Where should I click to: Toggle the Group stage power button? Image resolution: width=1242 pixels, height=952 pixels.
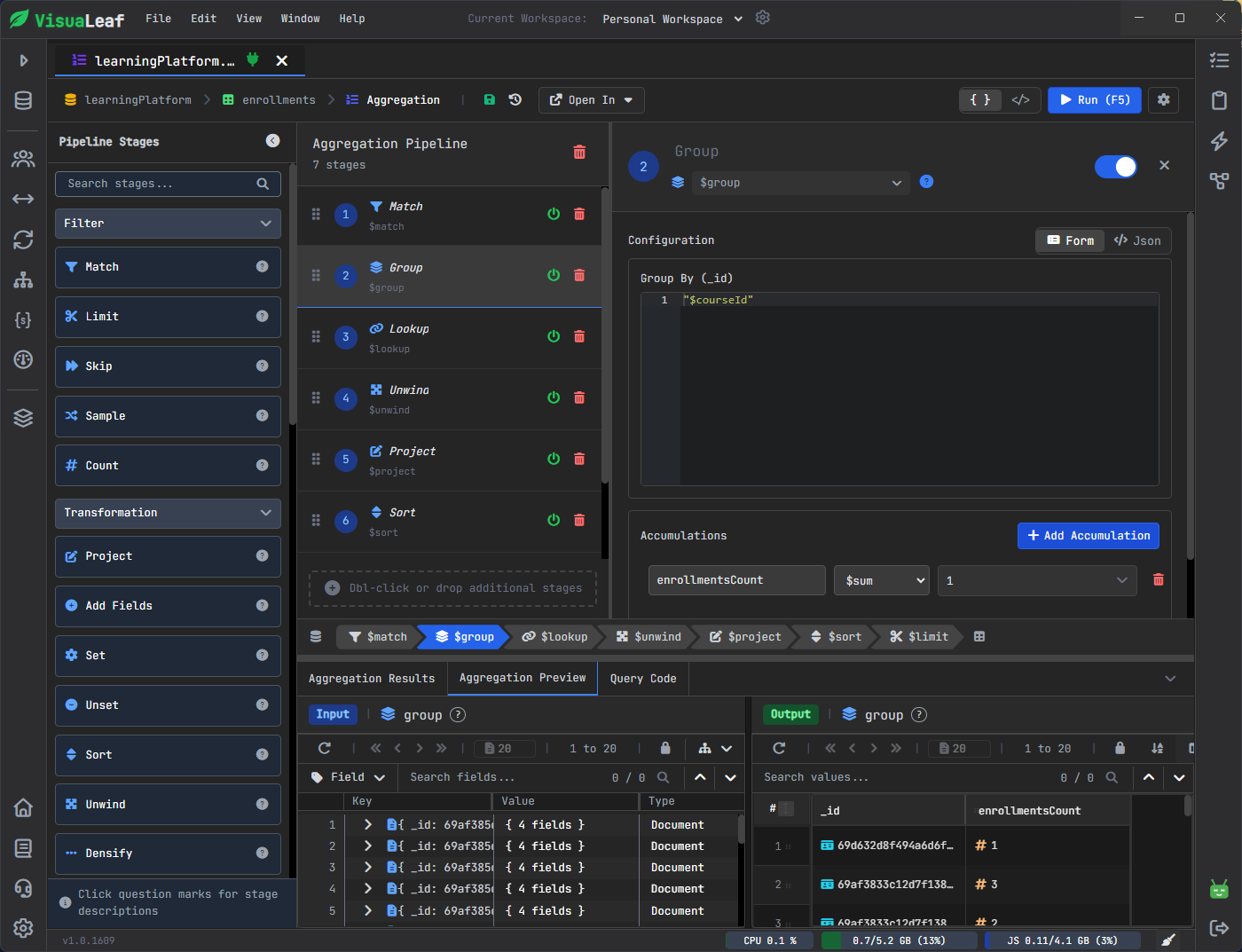tap(554, 275)
